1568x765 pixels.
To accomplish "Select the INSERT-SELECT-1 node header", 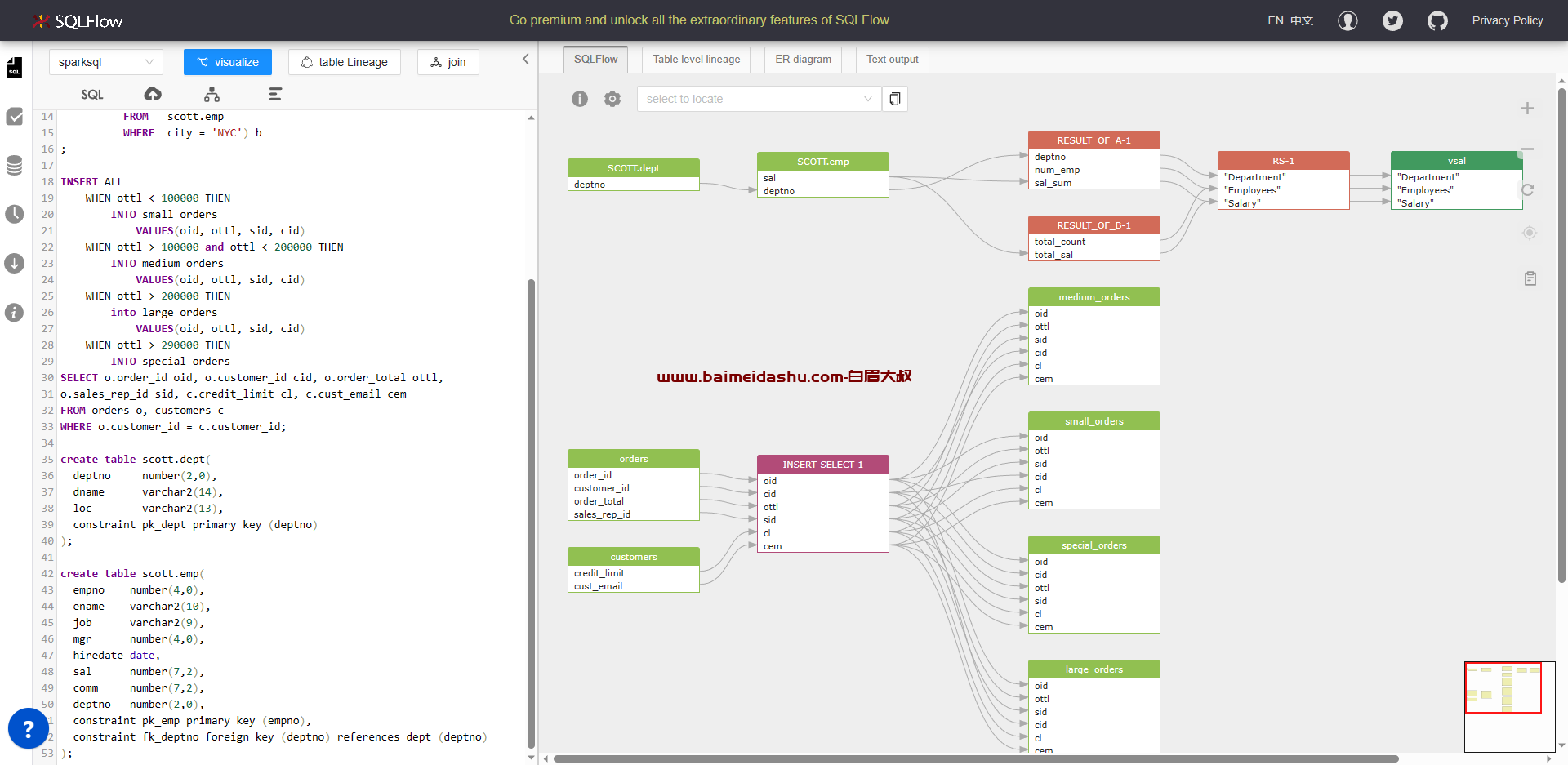I will click(x=823, y=465).
